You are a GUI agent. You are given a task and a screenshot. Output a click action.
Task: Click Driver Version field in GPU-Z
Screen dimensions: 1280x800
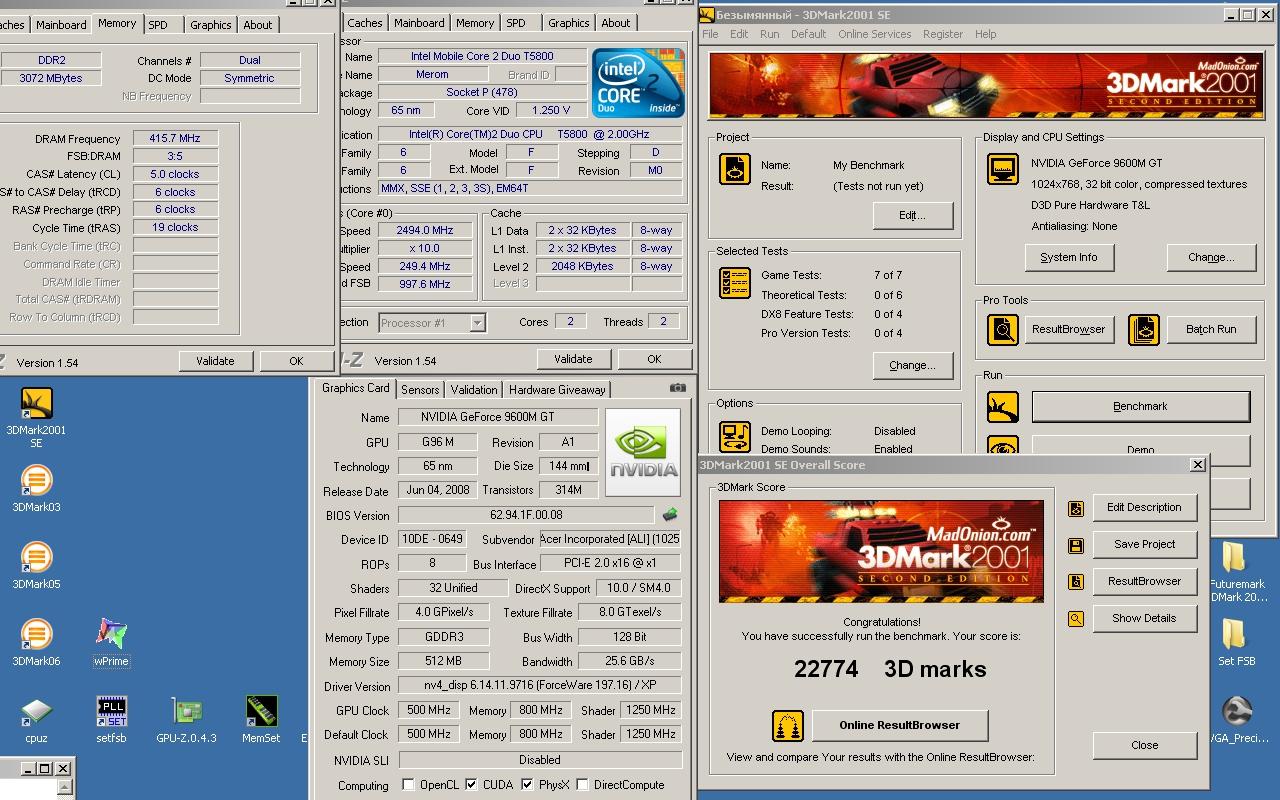(x=540, y=686)
